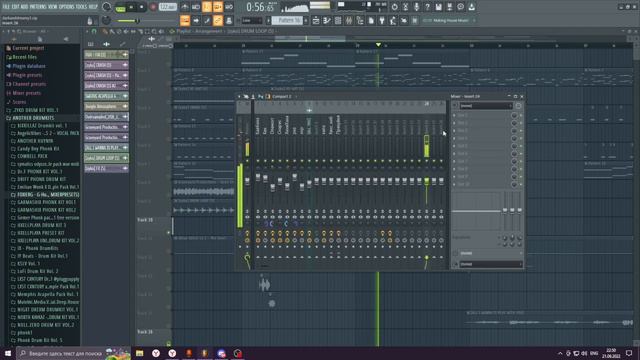Click the time display 0:56

[260, 7]
